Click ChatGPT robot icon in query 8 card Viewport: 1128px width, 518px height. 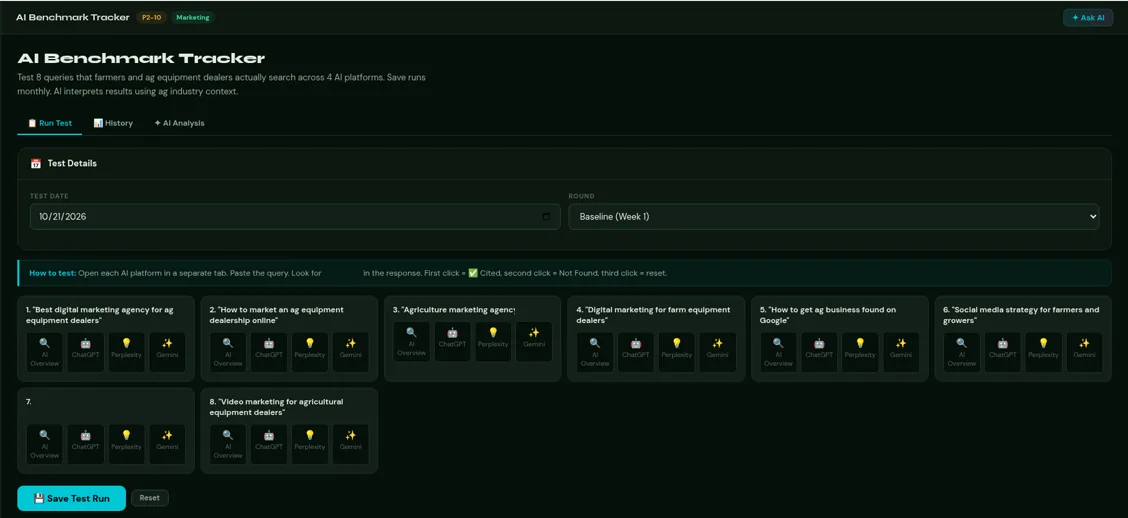point(269,435)
